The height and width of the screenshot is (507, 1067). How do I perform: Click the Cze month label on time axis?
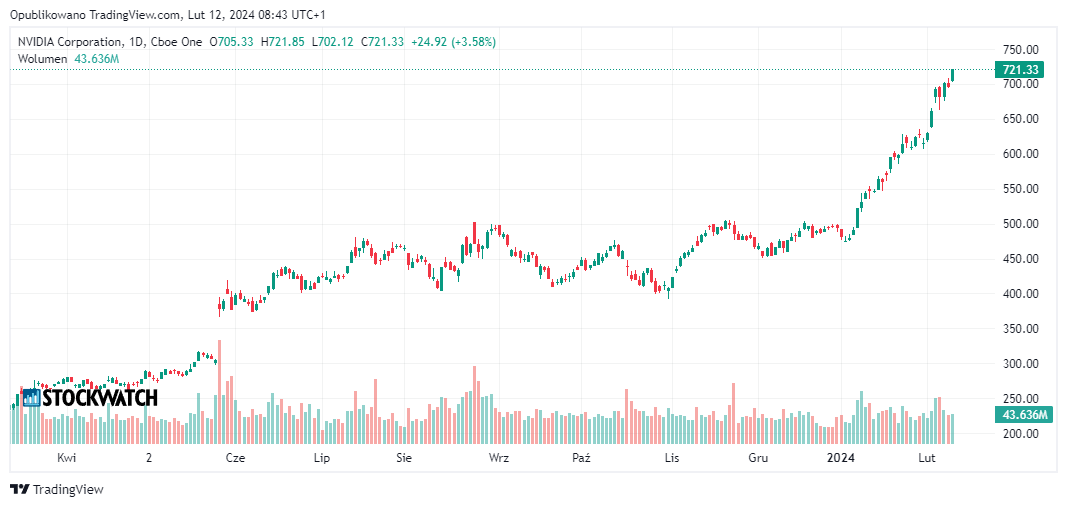[x=235, y=458]
